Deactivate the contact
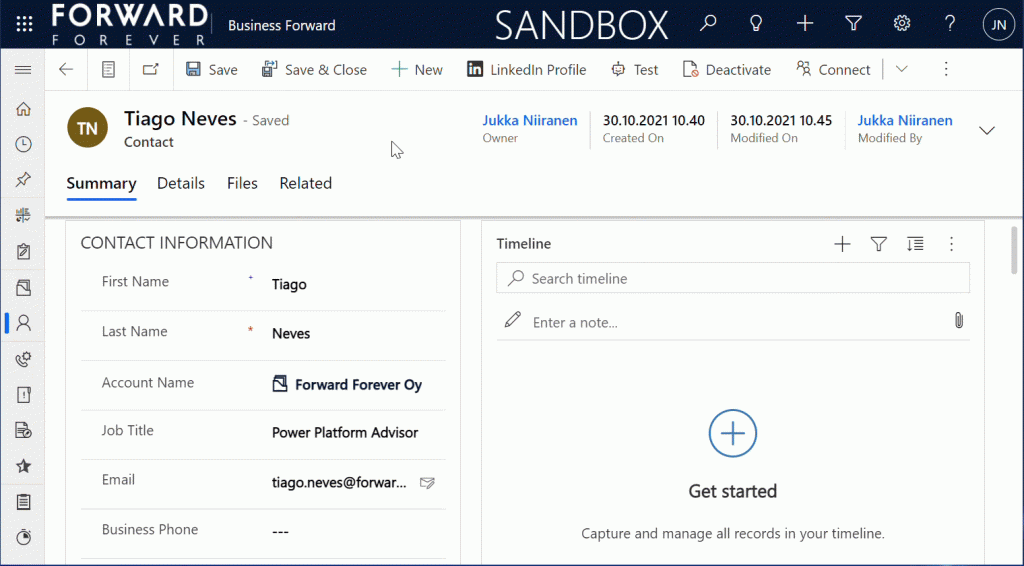The image size is (1024, 566). tap(727, 69)
